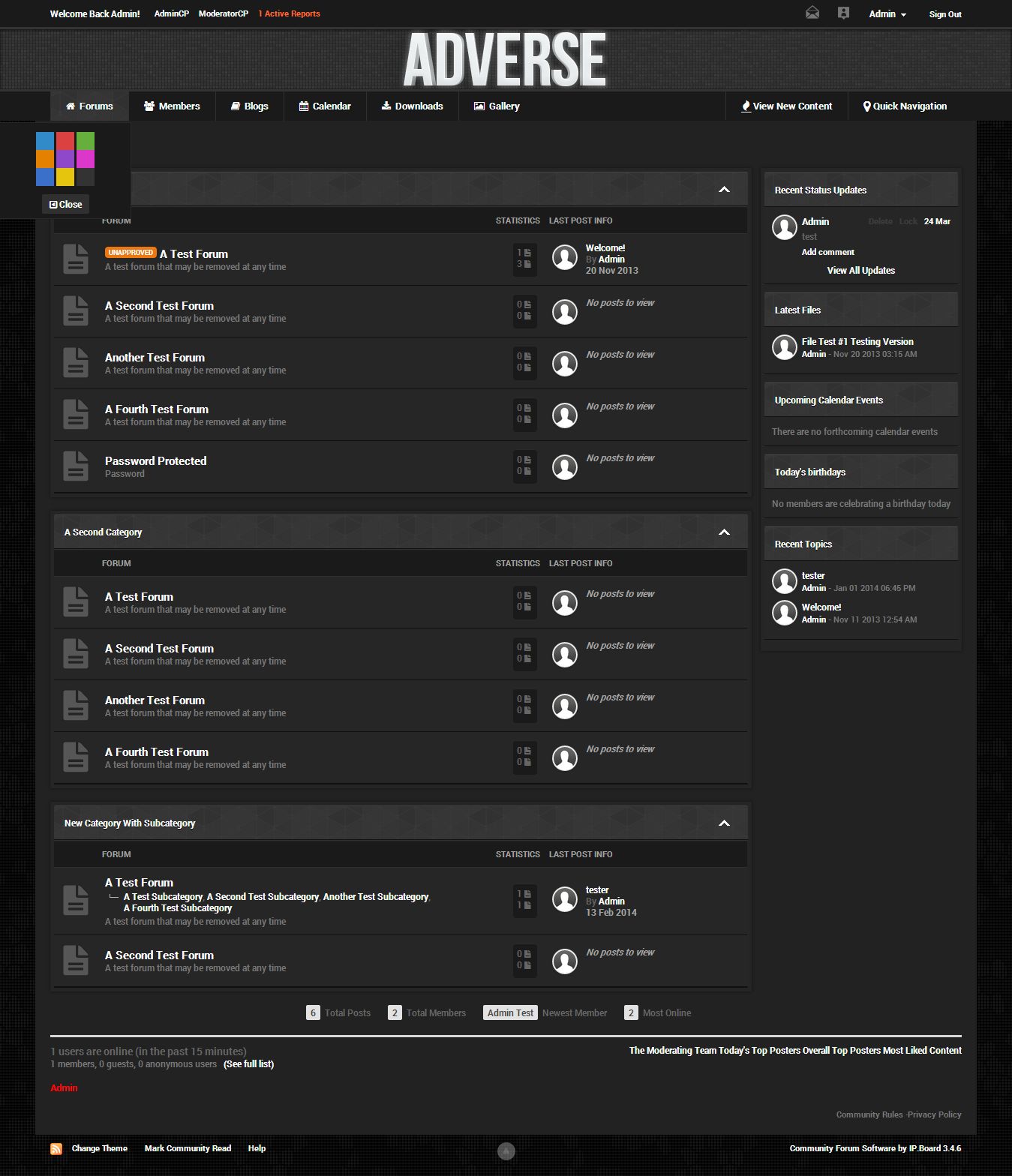Click the avatar beside the tester post dated 13 Feb 2014

coord(565,899)
